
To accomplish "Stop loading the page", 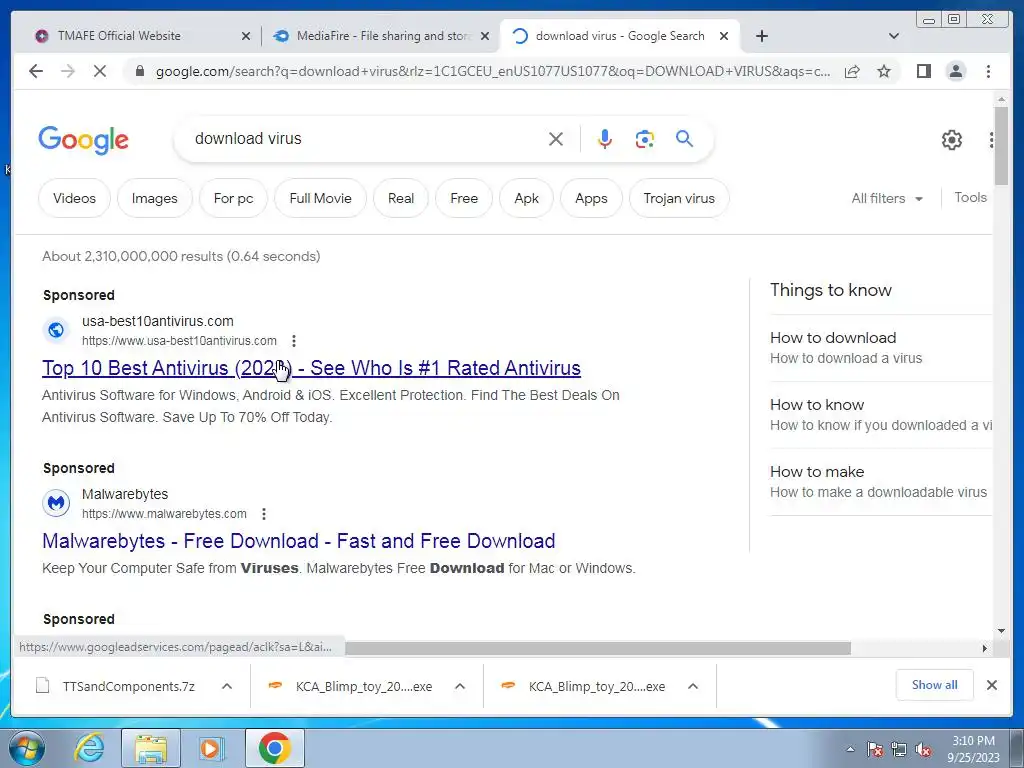I will click(x=99, y=71).
